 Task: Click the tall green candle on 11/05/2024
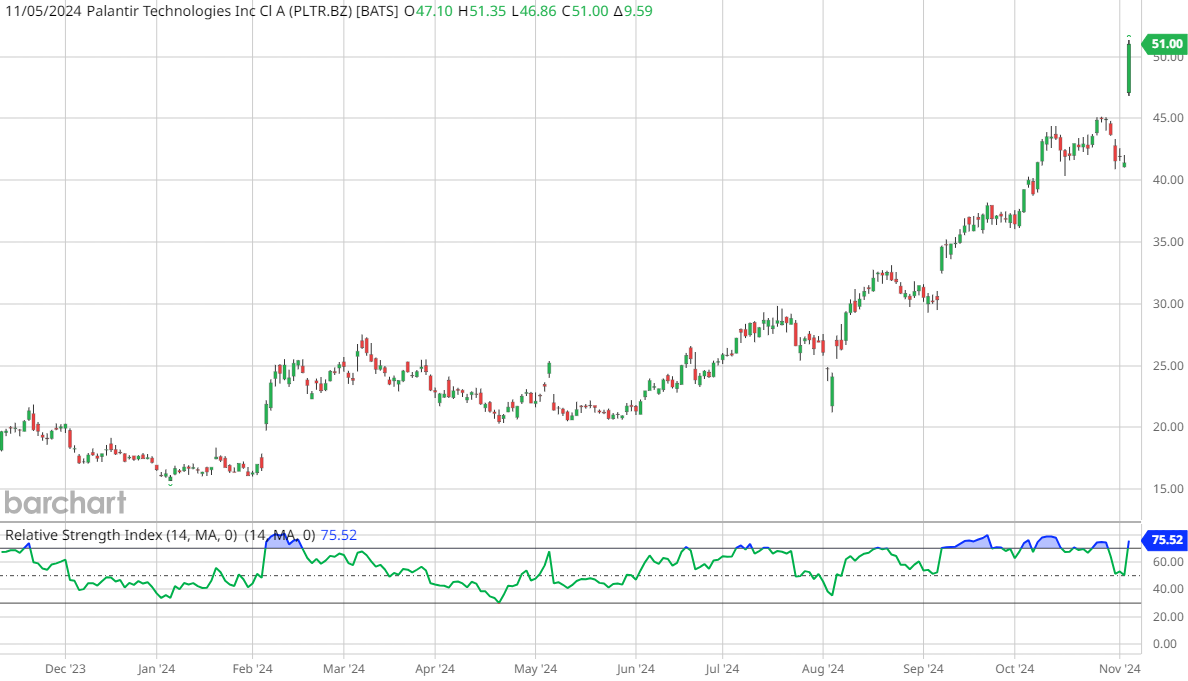[x=1129, y=68]
